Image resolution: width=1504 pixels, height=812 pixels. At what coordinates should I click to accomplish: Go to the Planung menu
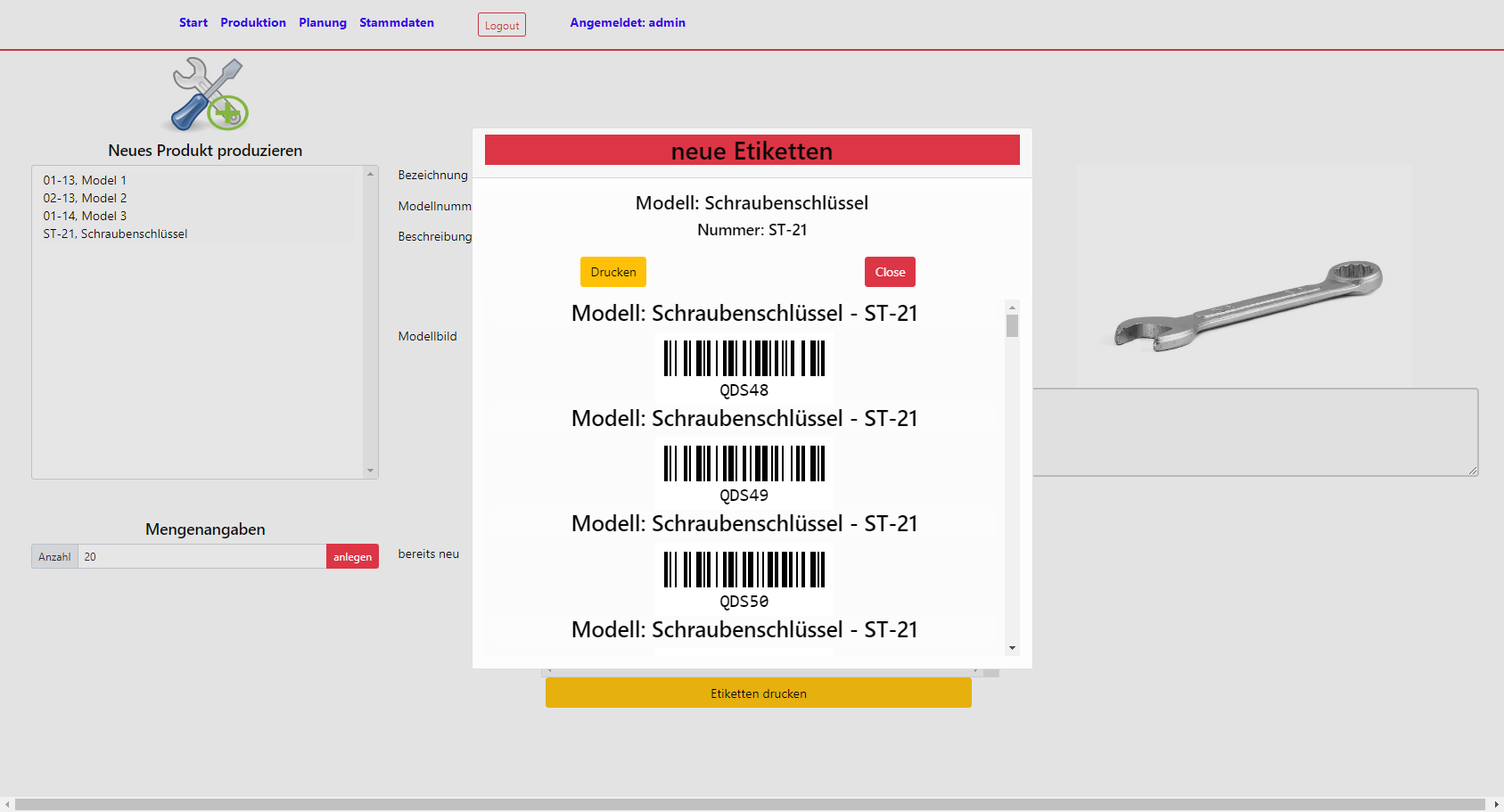tap(323, 22)
